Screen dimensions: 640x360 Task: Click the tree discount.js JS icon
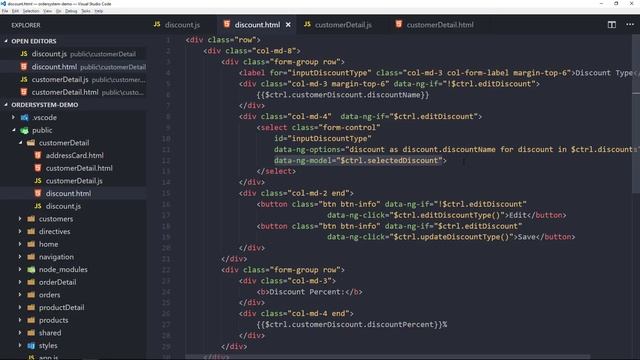pyautogui.click(x=38, y=206)
